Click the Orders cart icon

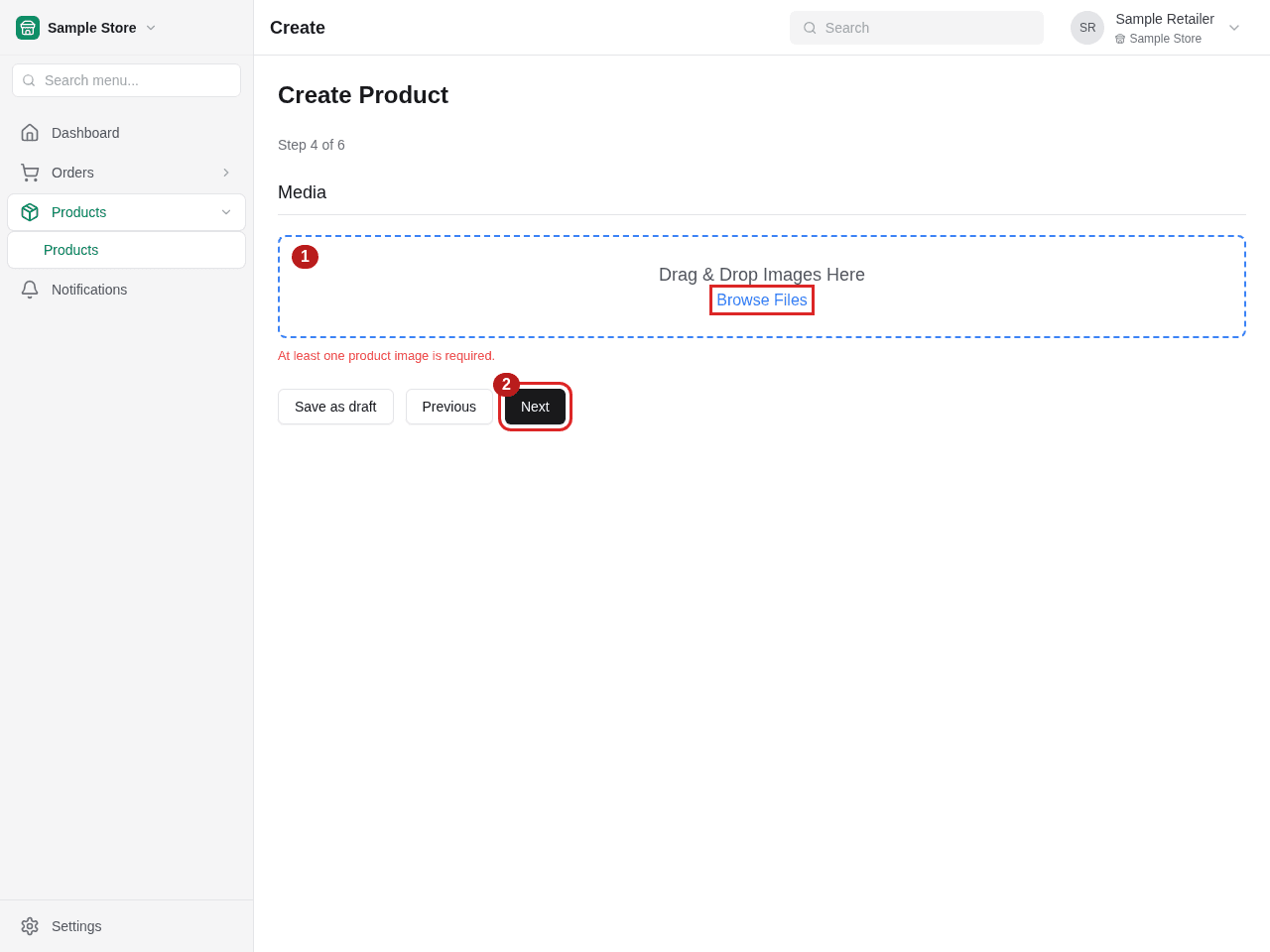(x=30, y=173)
